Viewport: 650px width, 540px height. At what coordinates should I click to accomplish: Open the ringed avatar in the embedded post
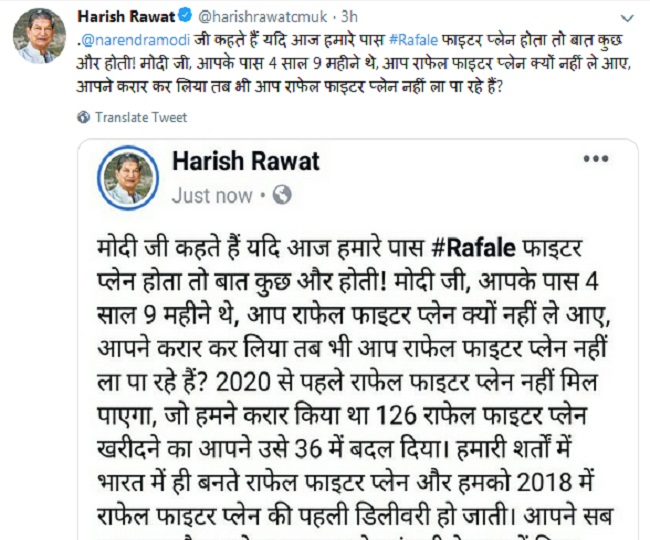point(128,177)
